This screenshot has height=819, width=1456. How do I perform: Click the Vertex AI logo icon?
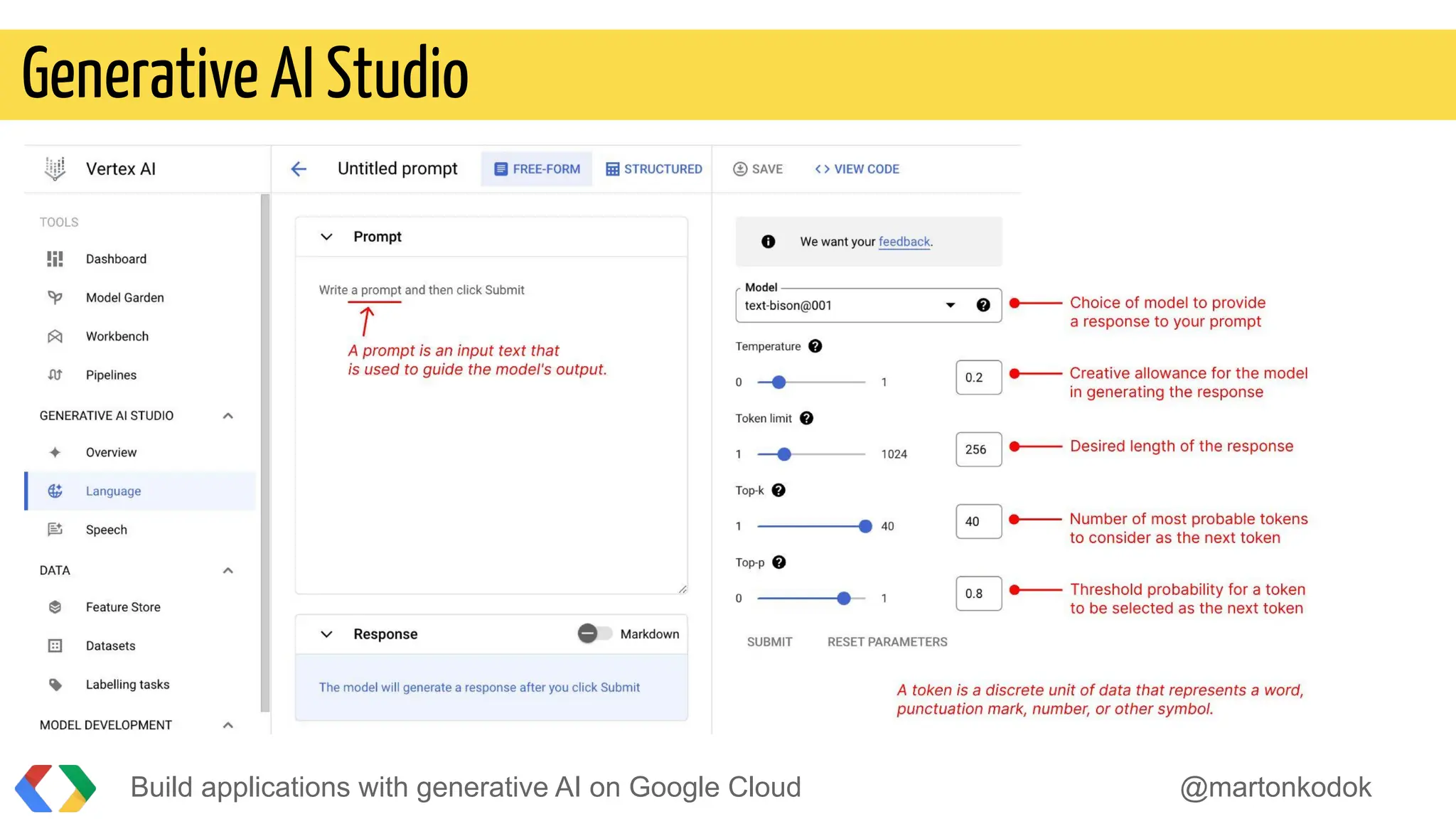pyautogui.click(x=55, y=168)
